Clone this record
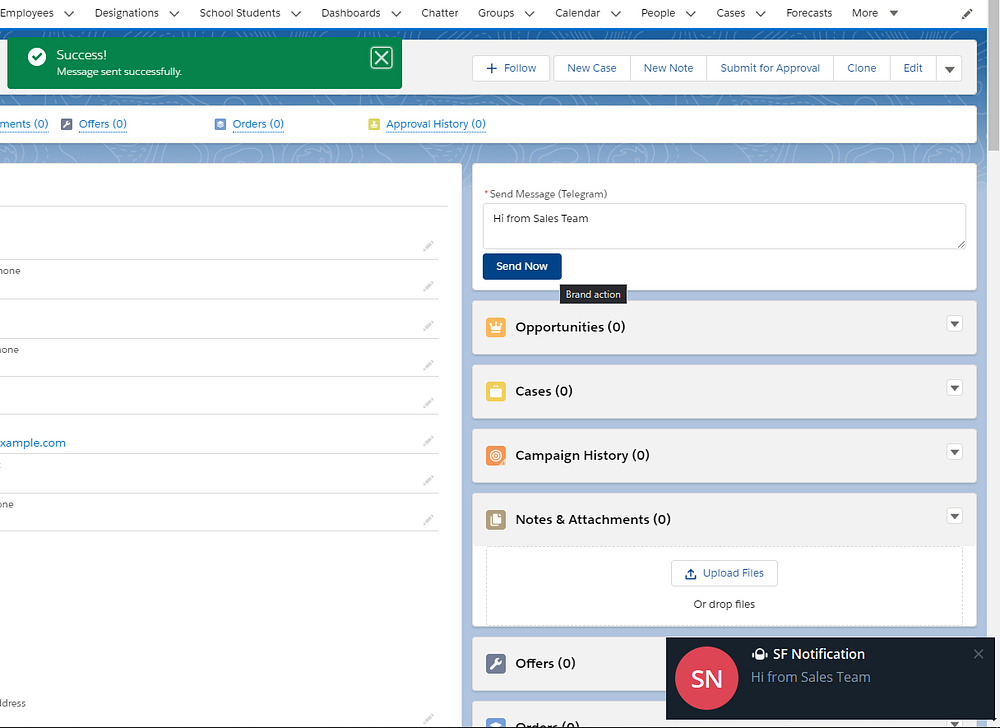The width and height of the screenshot is (1000, 728). point(861,69)
